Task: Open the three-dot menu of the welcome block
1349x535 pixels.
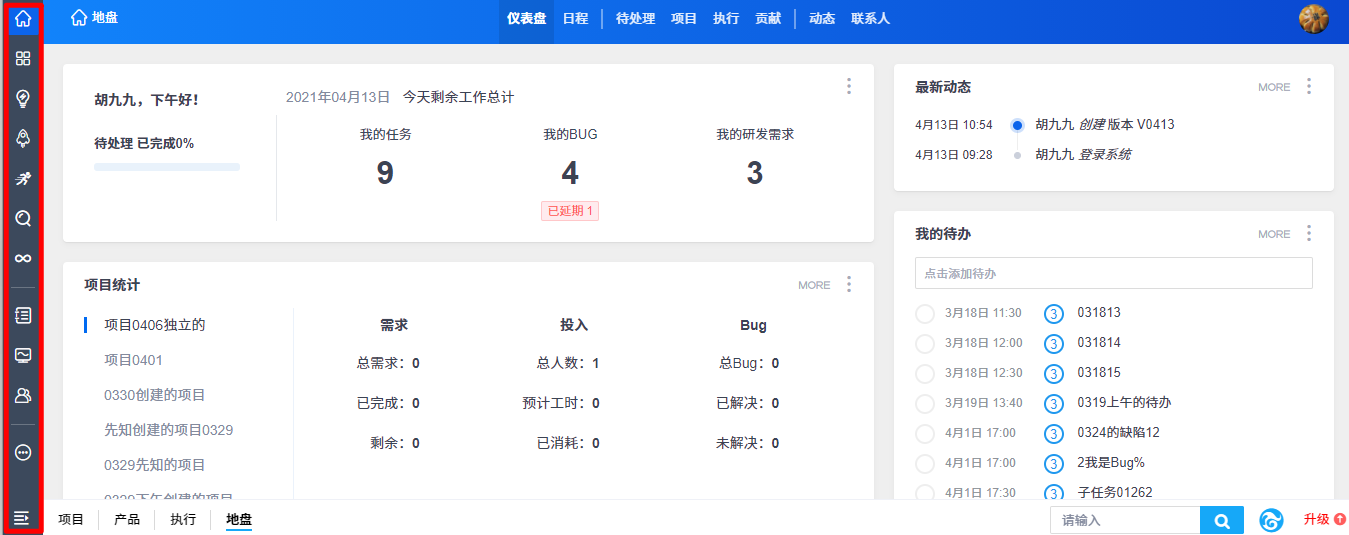Action: (849, 86)
